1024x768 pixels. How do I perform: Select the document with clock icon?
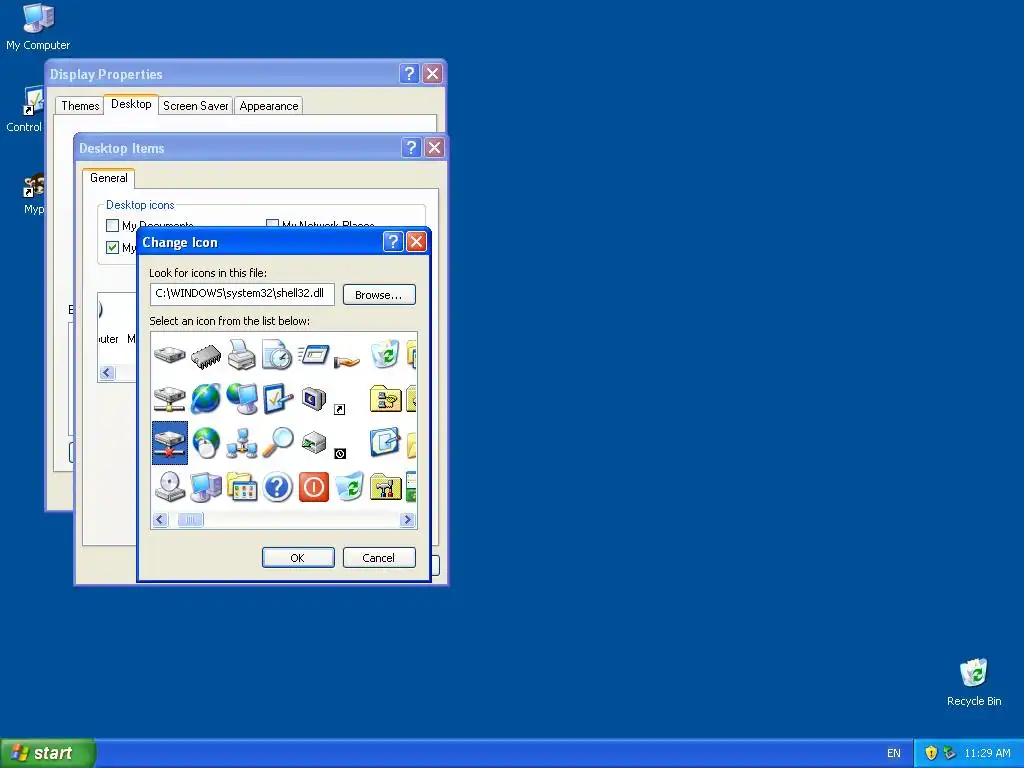278,355
